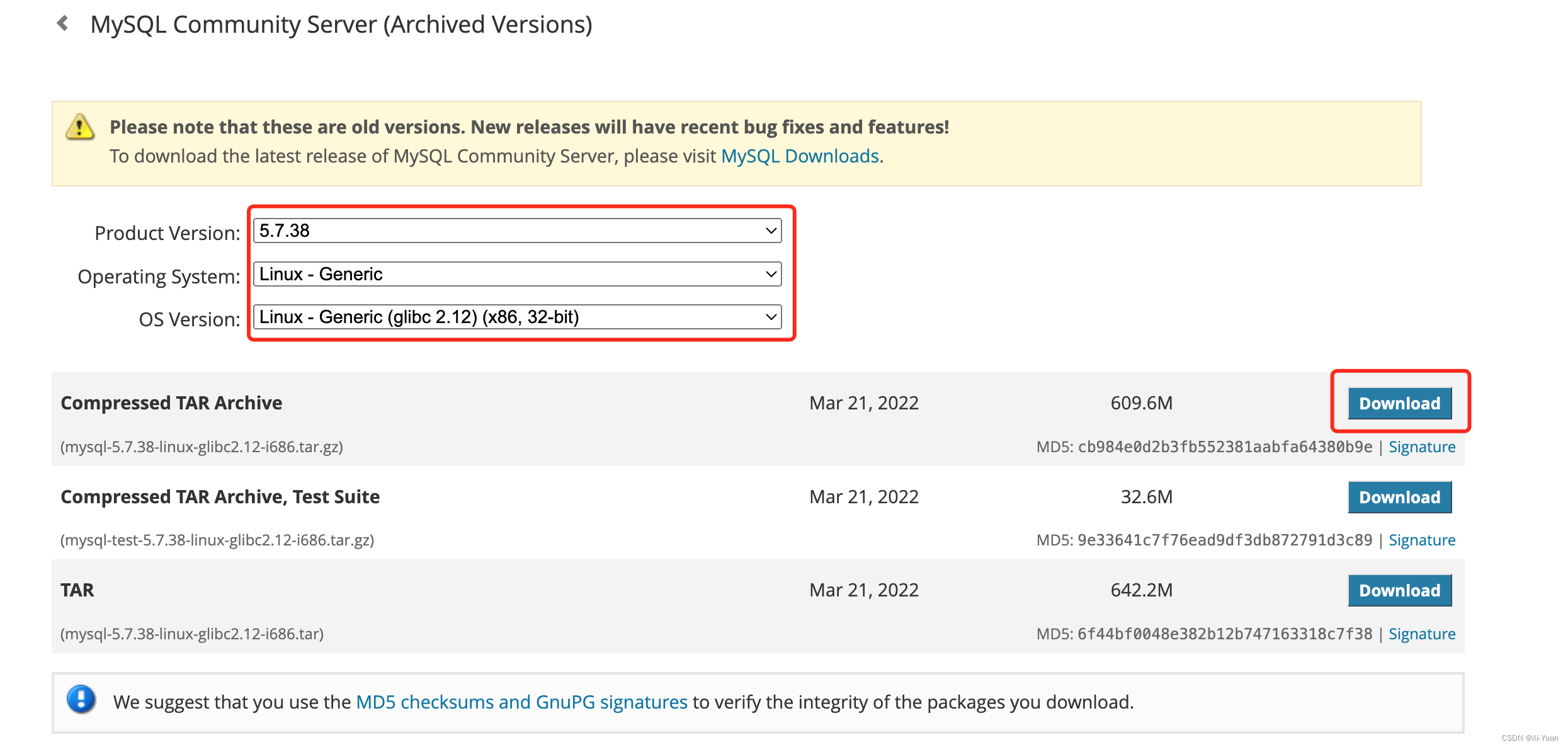1568x747 pixels.
Task: Click the Compressed TAR Archive, Test Suite title
Action: [220, 497]
